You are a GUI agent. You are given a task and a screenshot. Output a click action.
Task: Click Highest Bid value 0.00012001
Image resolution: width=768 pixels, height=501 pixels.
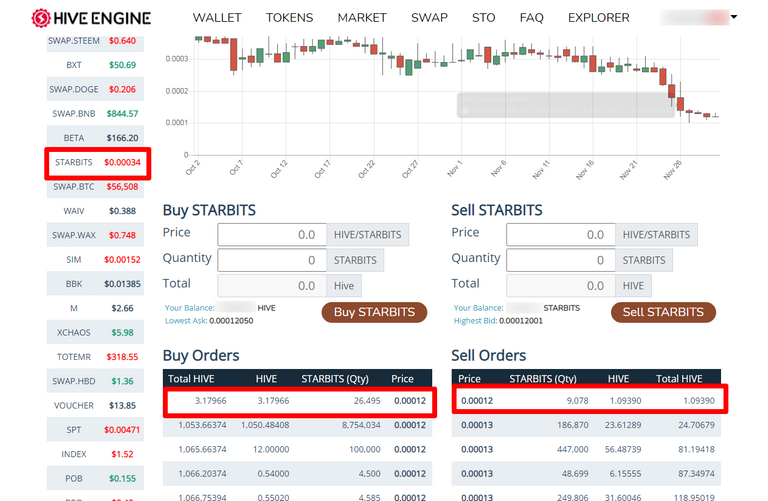521,321
